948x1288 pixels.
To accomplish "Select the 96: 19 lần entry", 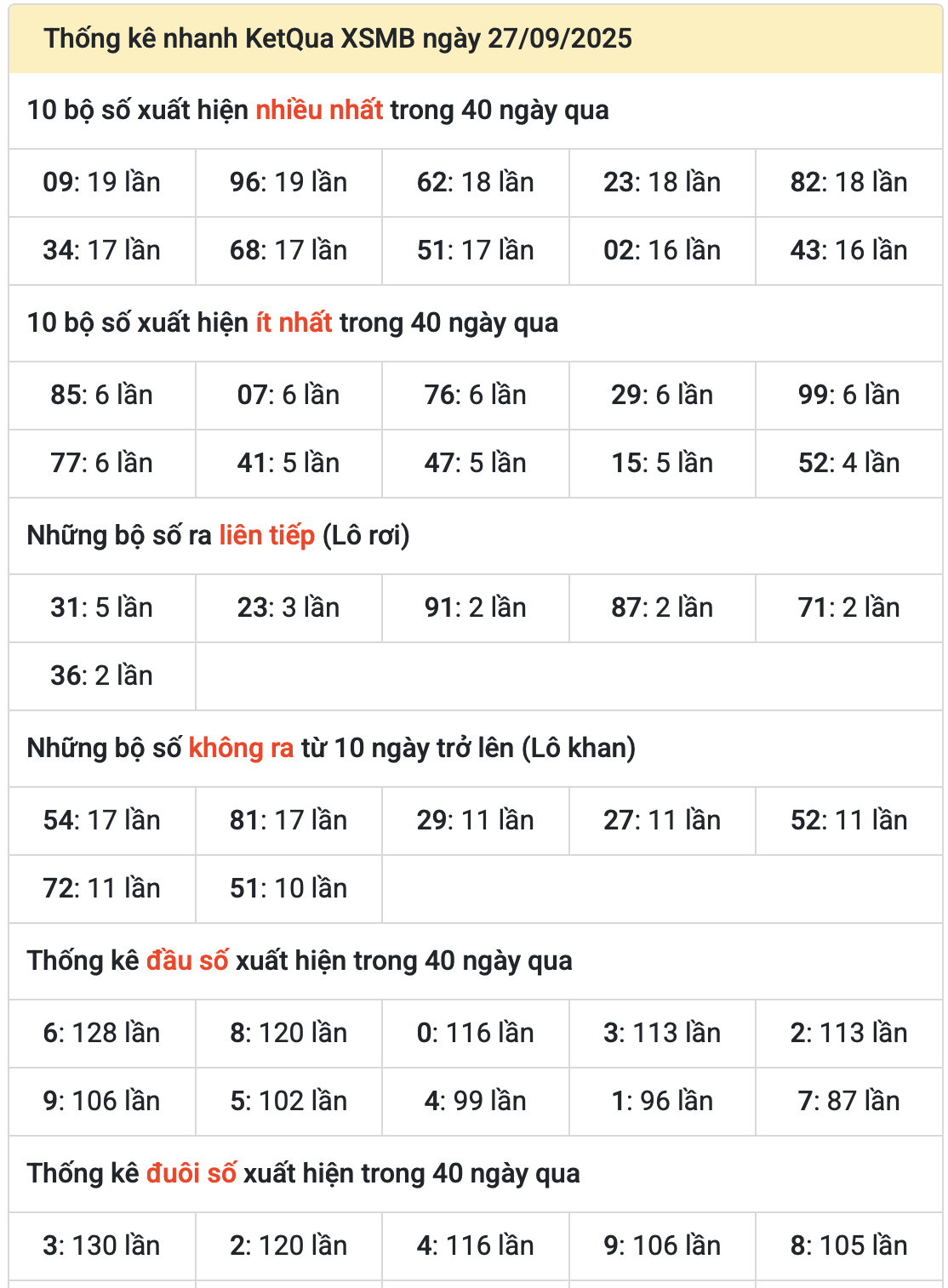I will pyautogui.click(x=288, y=182).
